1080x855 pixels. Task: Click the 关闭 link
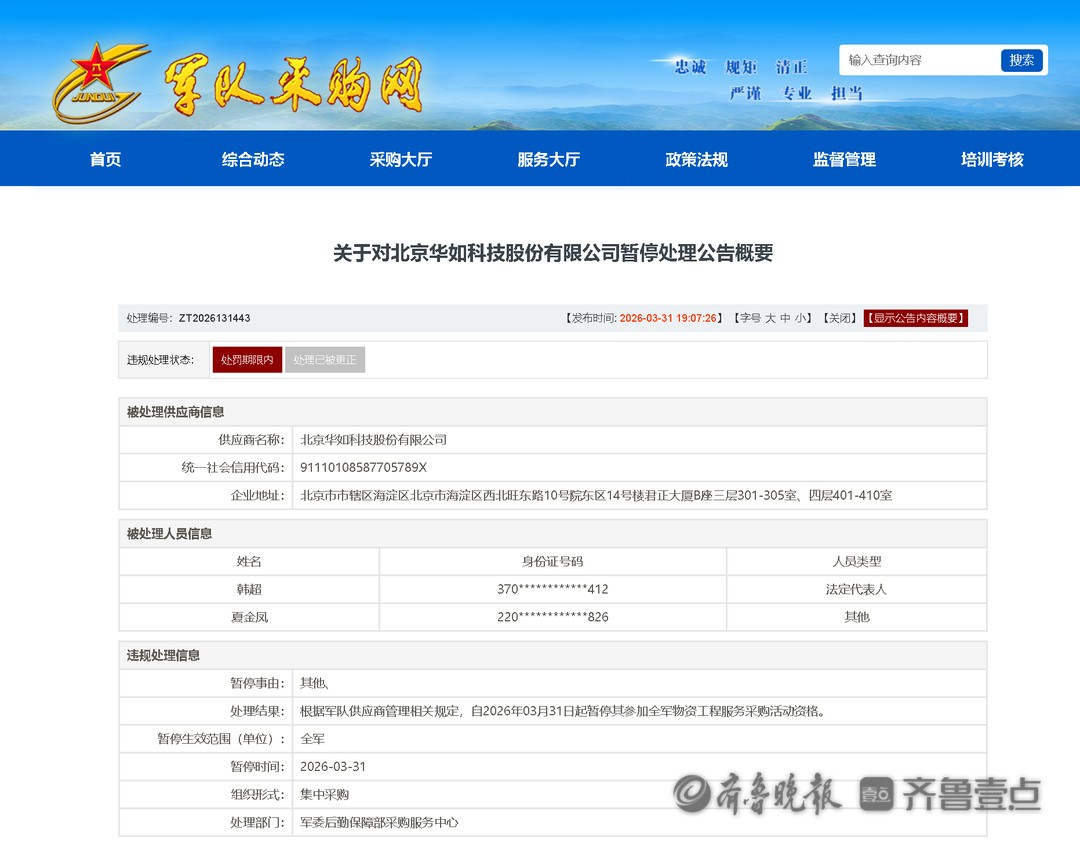[839, 318]
